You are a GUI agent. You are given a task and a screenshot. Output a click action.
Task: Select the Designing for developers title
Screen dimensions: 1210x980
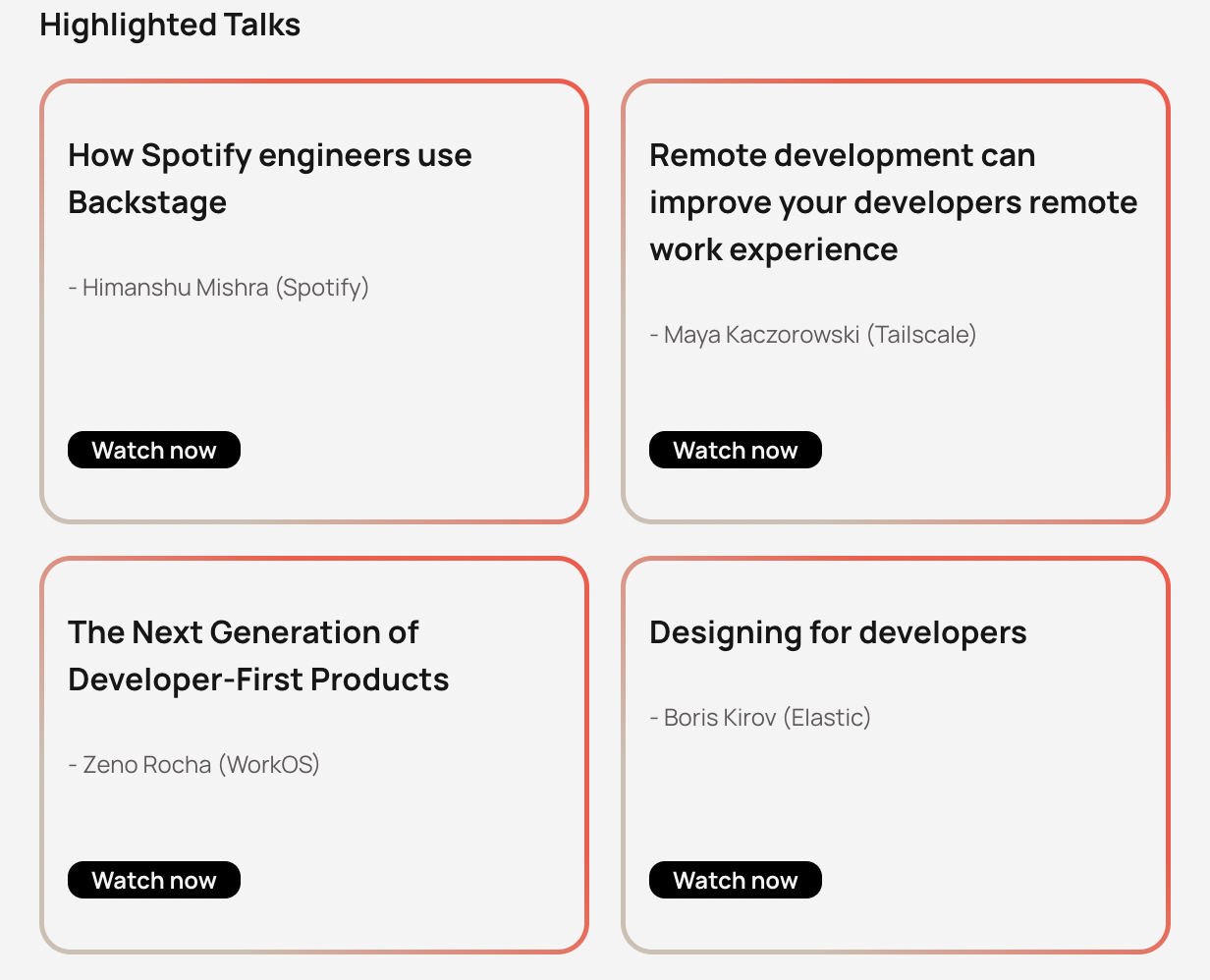tap(838, 632)
